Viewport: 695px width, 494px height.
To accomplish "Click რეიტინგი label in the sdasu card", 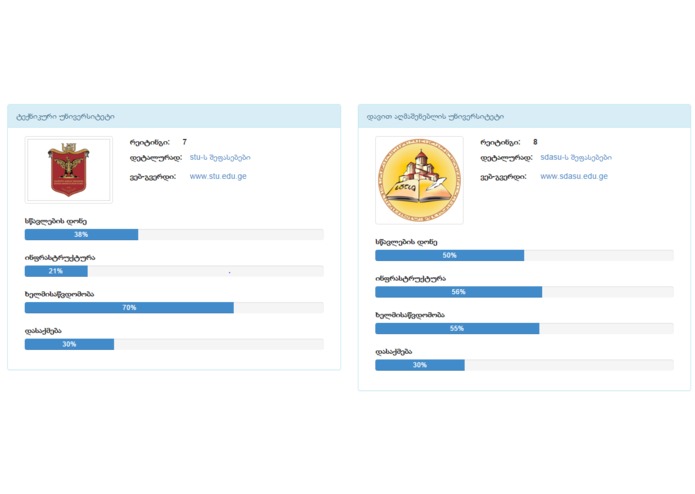I will [x=500, y=142].
